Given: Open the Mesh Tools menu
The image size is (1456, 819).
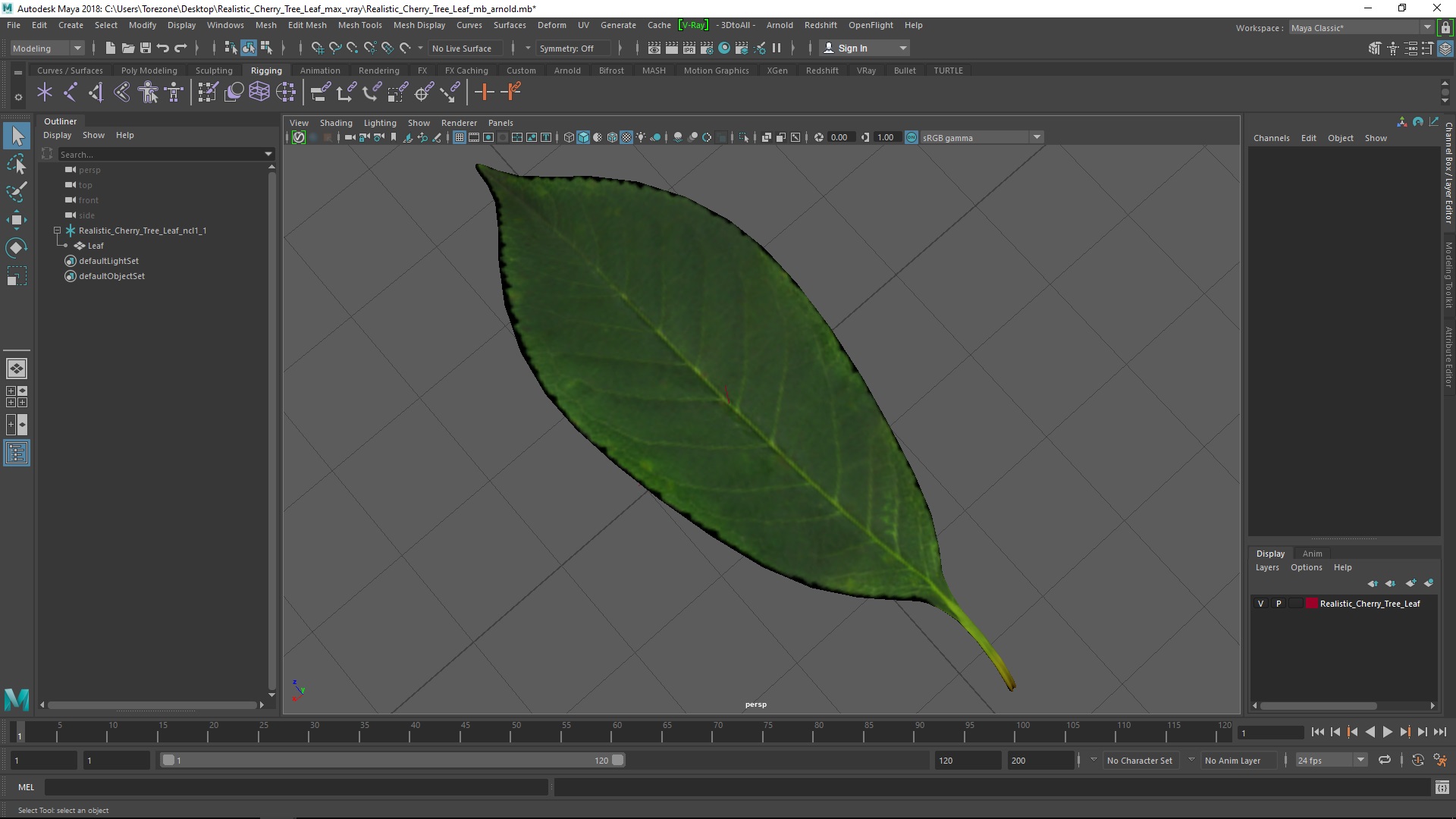Looking at the screenshot, I should (359, 25).
